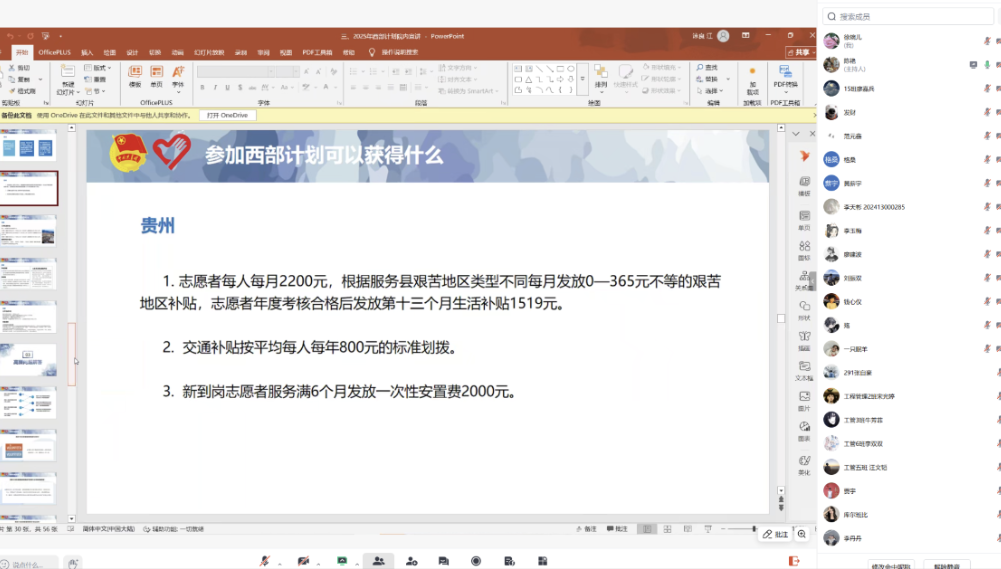Click the 搜索成员 member search field

[907, 17]
